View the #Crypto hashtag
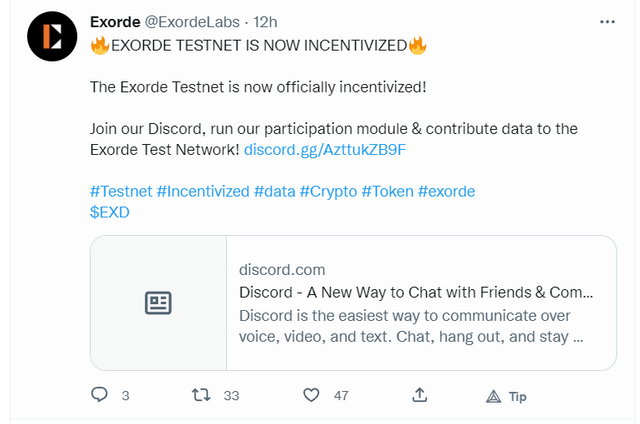Image resolution: width=640 pixels, height=424 pixels. pos(328,191)
